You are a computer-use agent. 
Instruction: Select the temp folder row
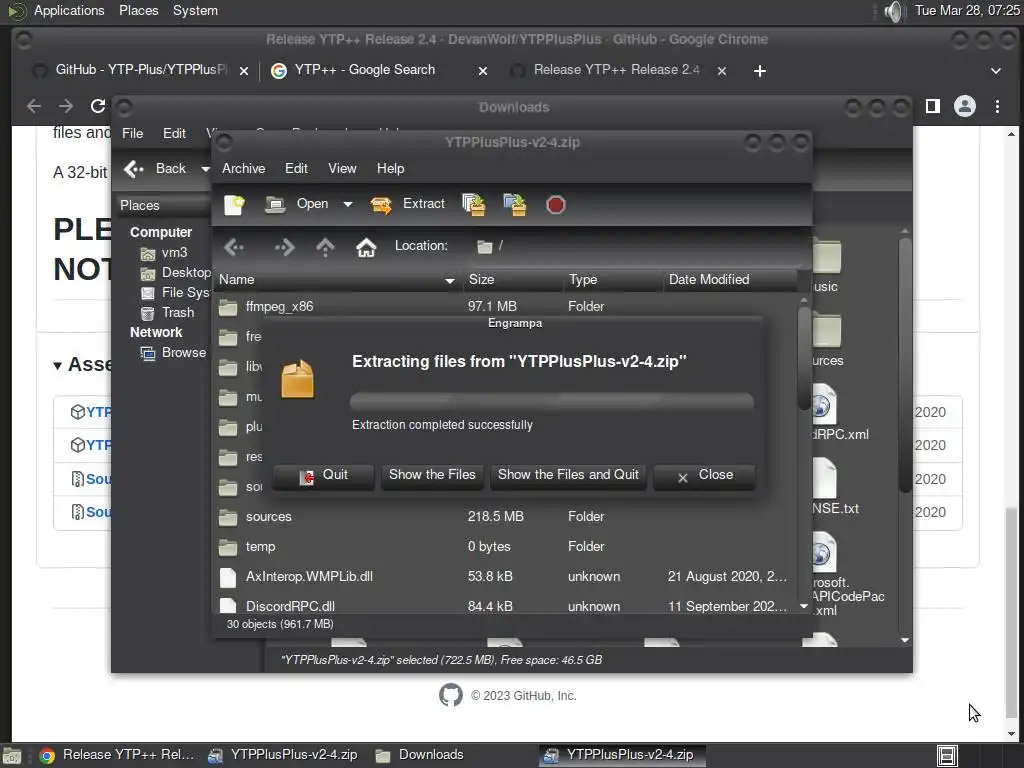[x=506, y=547]
